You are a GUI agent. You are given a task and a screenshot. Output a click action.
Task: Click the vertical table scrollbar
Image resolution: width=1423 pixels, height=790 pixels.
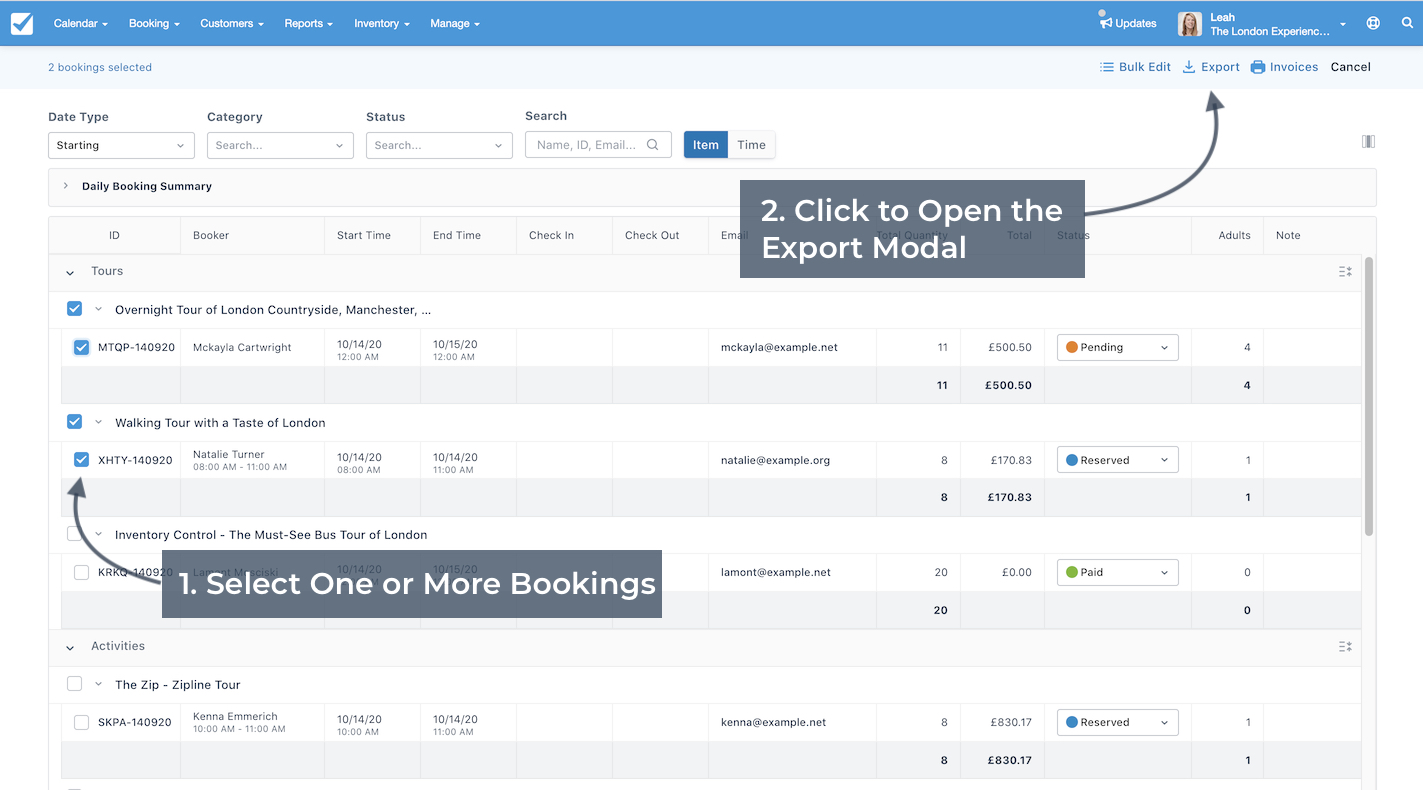click(1369, 395)
